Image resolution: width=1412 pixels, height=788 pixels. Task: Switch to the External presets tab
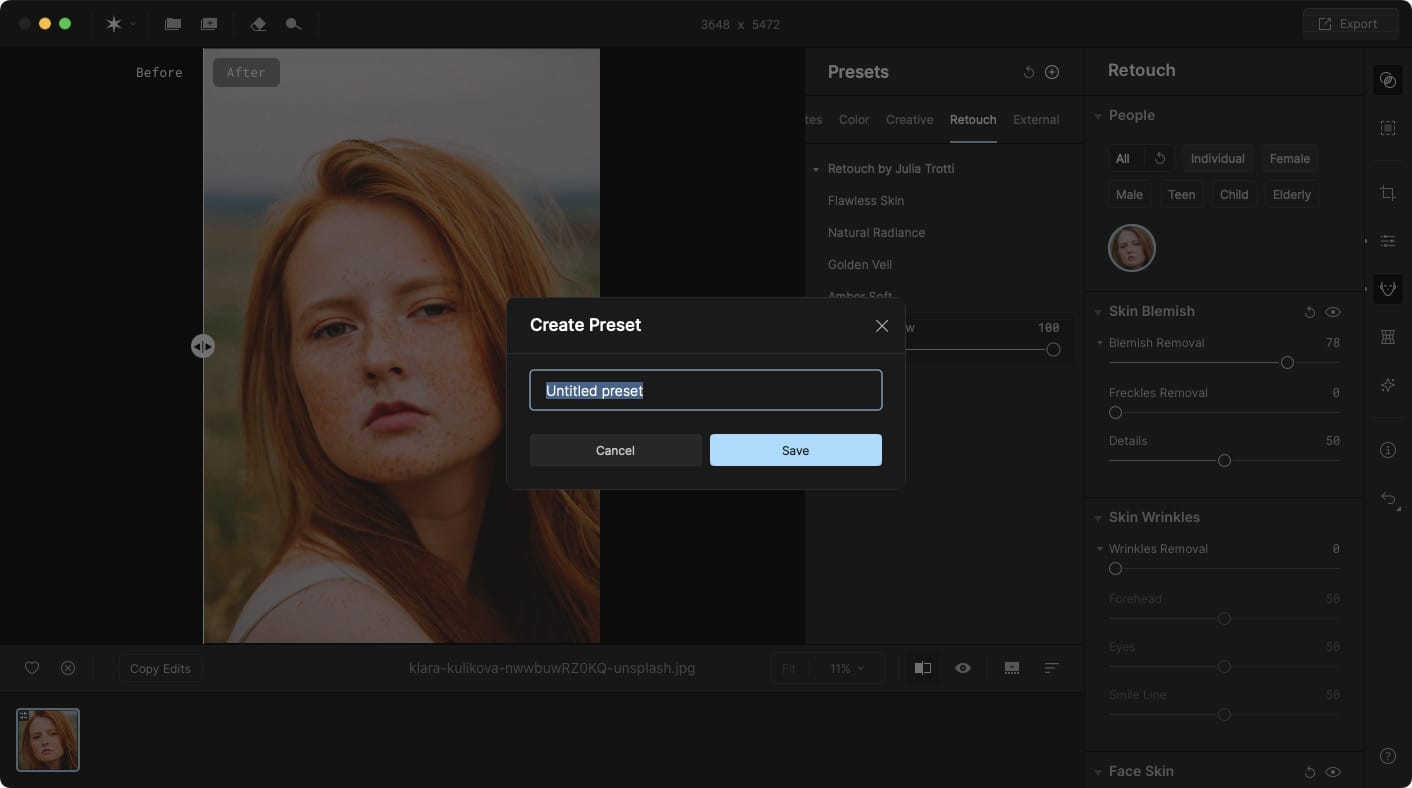pyautogui.click(x=1036, y=120)
